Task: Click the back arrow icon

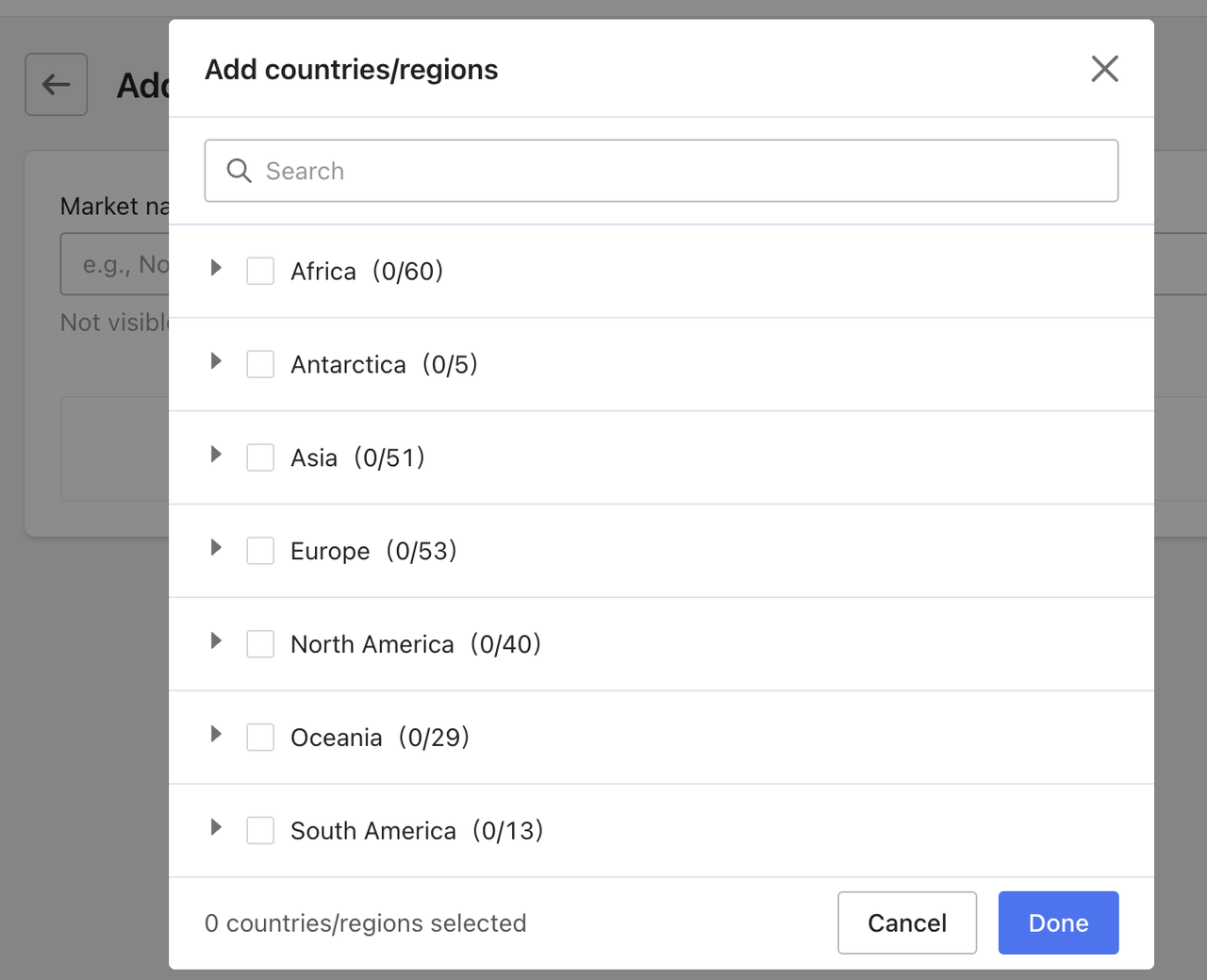Action: [56, 85]
